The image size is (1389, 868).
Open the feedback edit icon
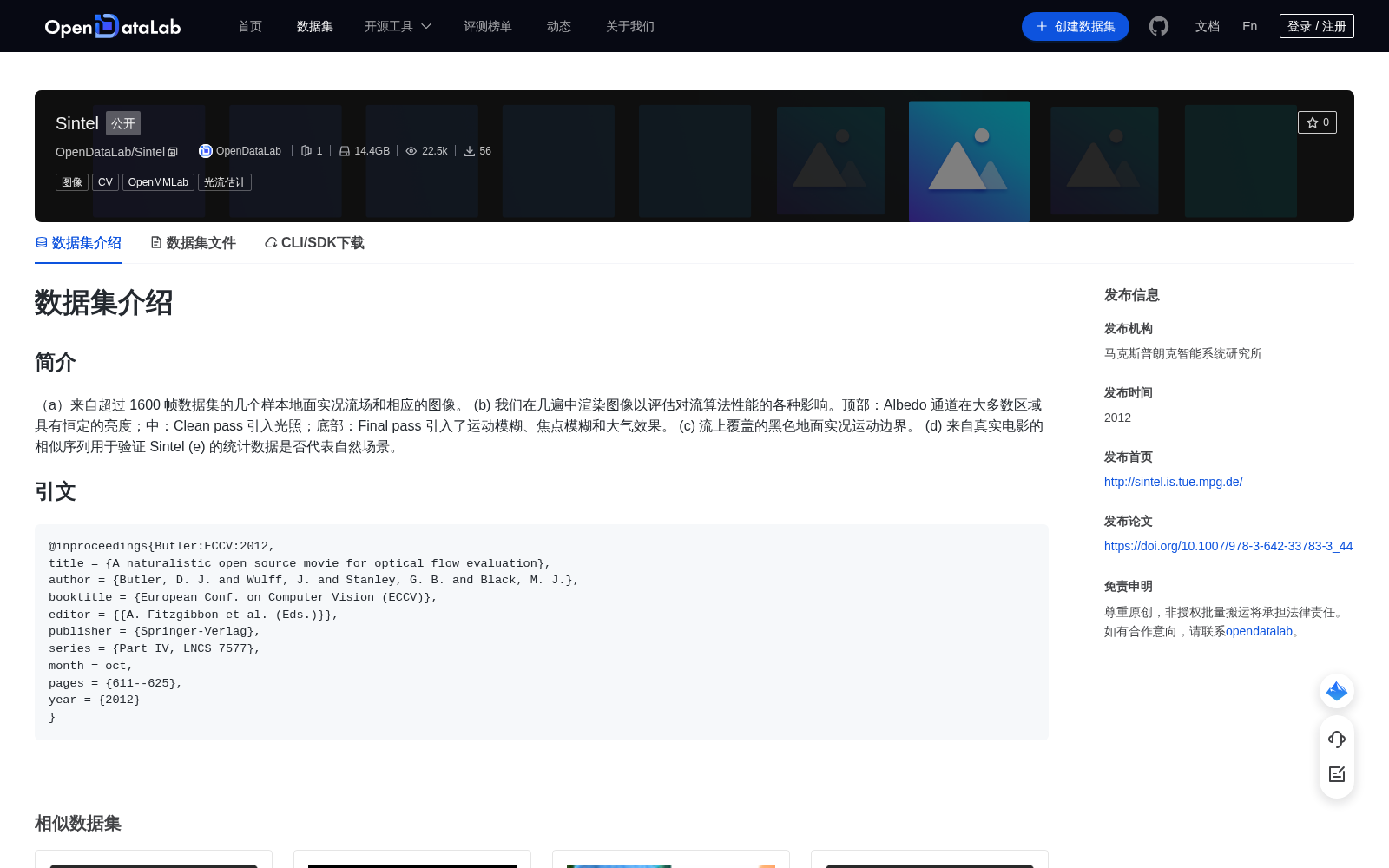click(x=1337, y=774)
